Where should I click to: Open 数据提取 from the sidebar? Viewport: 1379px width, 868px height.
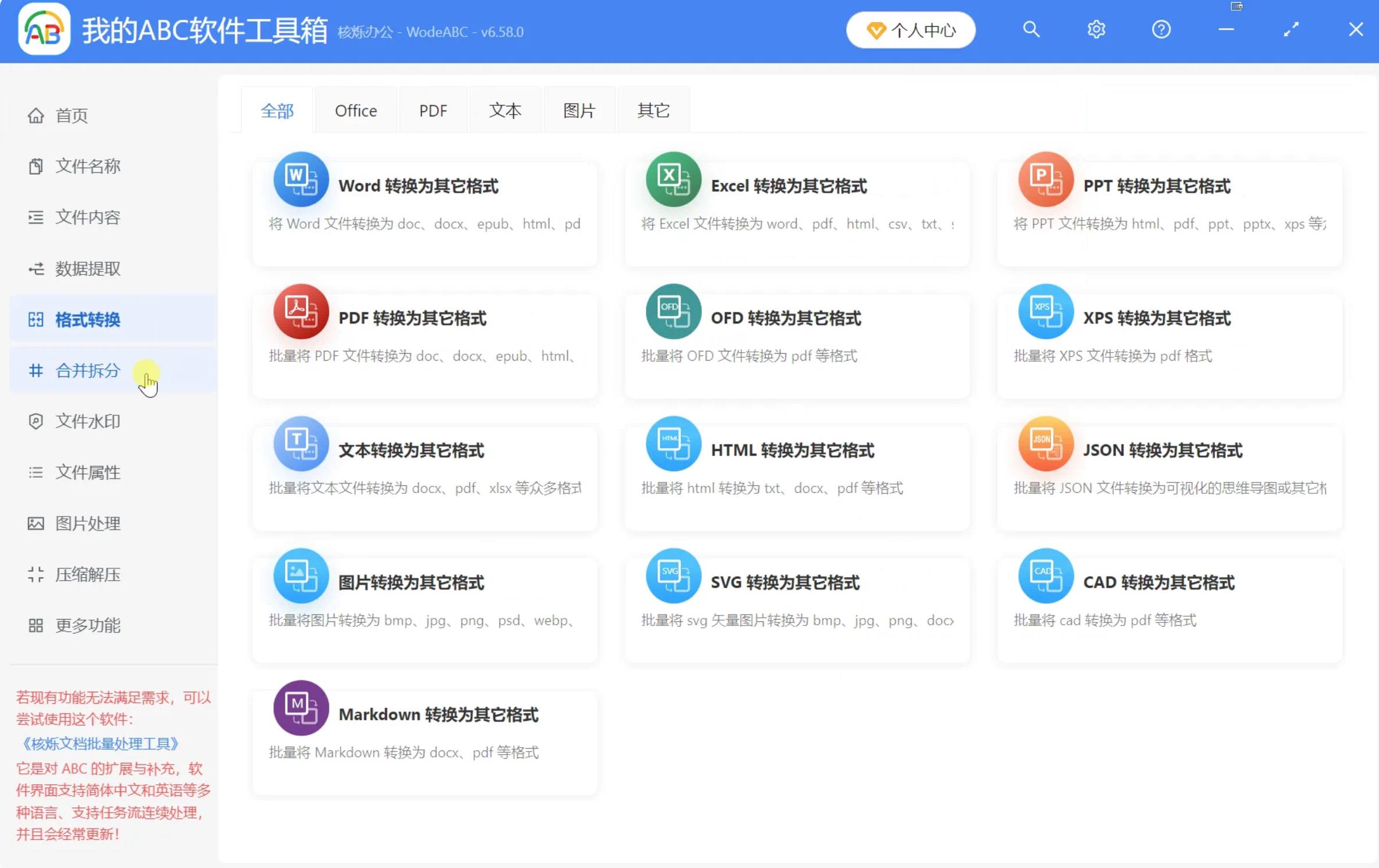87,268
